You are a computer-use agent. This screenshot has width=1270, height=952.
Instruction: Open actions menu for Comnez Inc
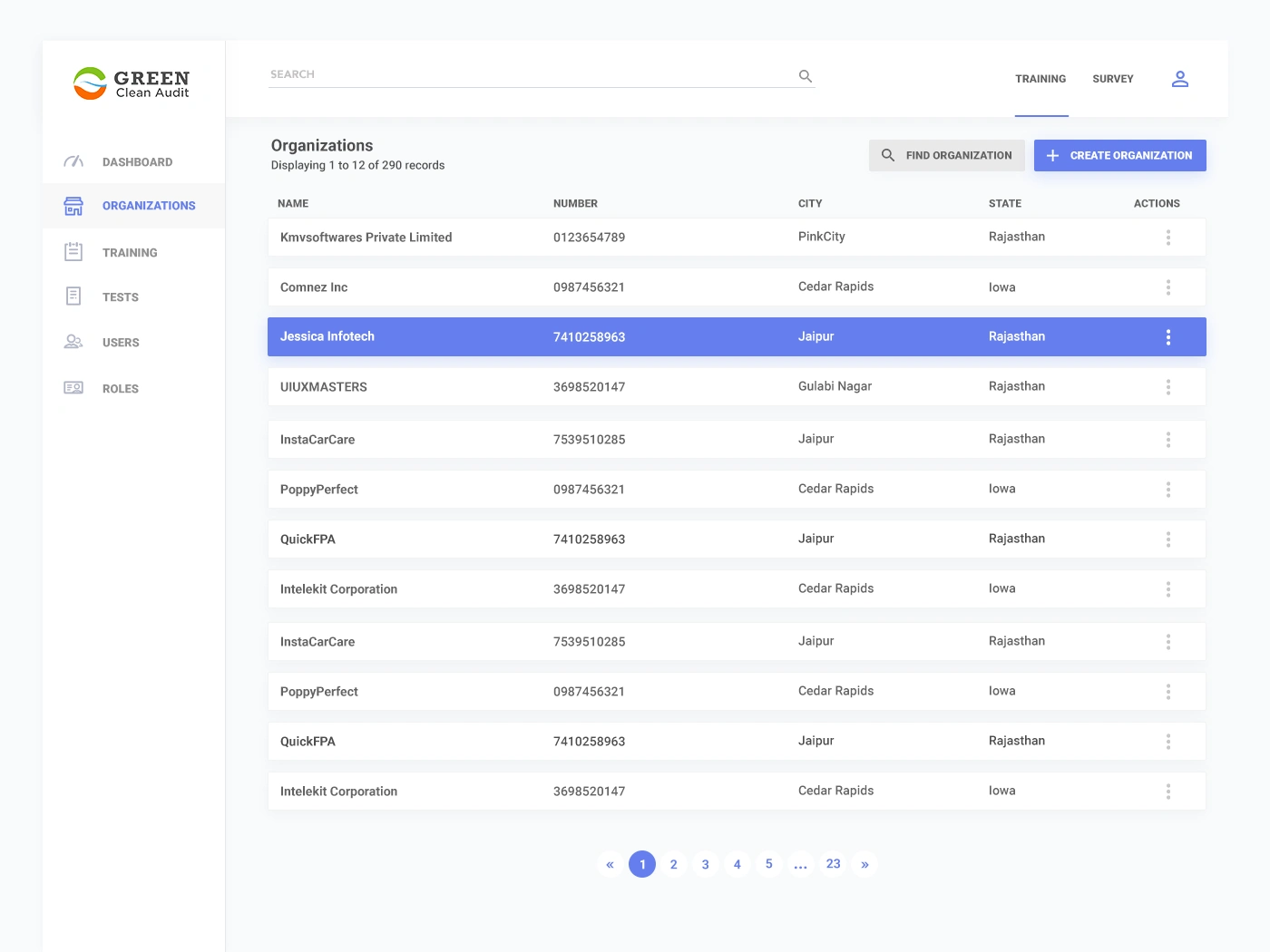point(1168,287)
